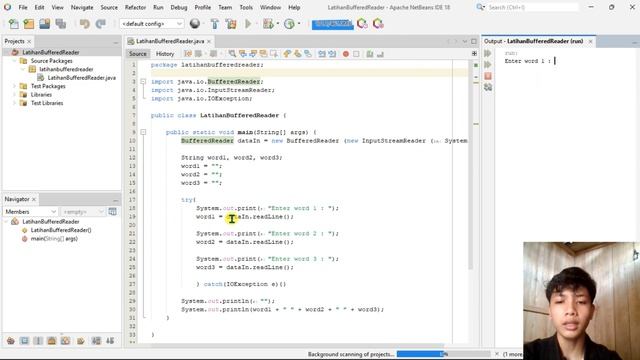Image resolution: width=640 pixels, height=360 pixels.
Task: Toggle fully qualified names in Navigator
Action: point(81,341)
